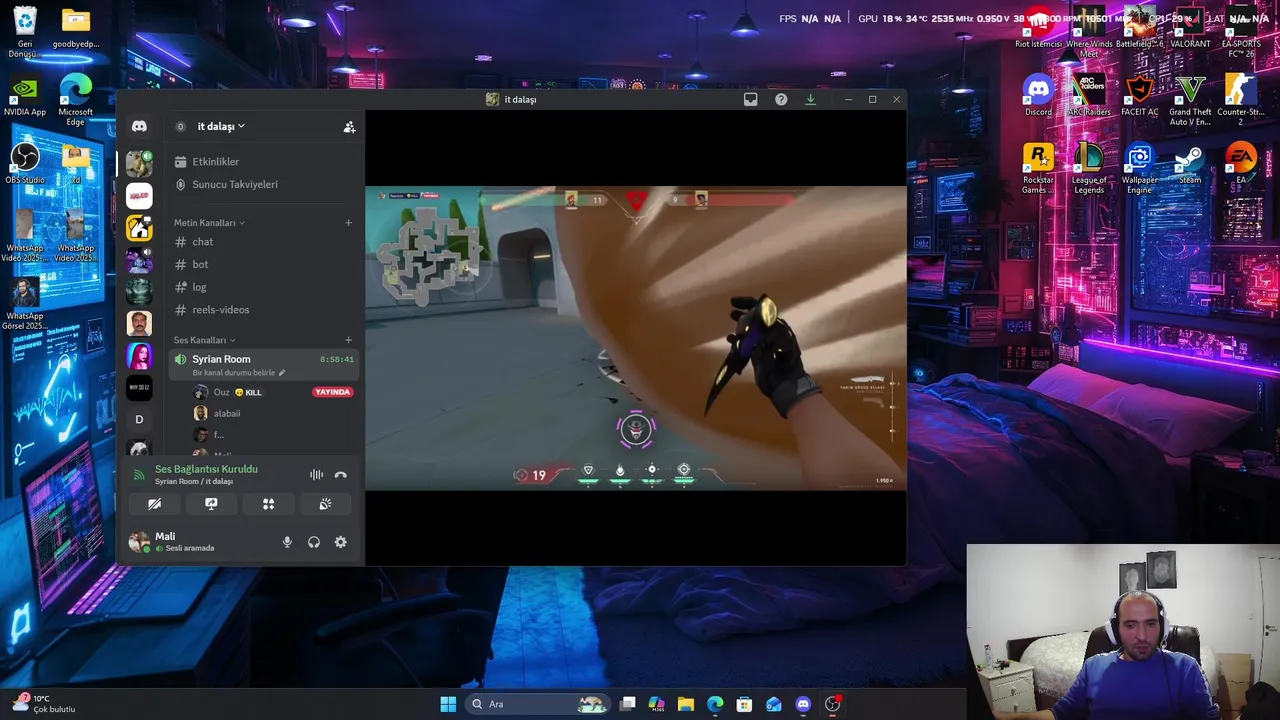Viewport: 1280px width, 720px height.
Task: Open NVIDIA App desktop shortcut
Action: (25, 96)
